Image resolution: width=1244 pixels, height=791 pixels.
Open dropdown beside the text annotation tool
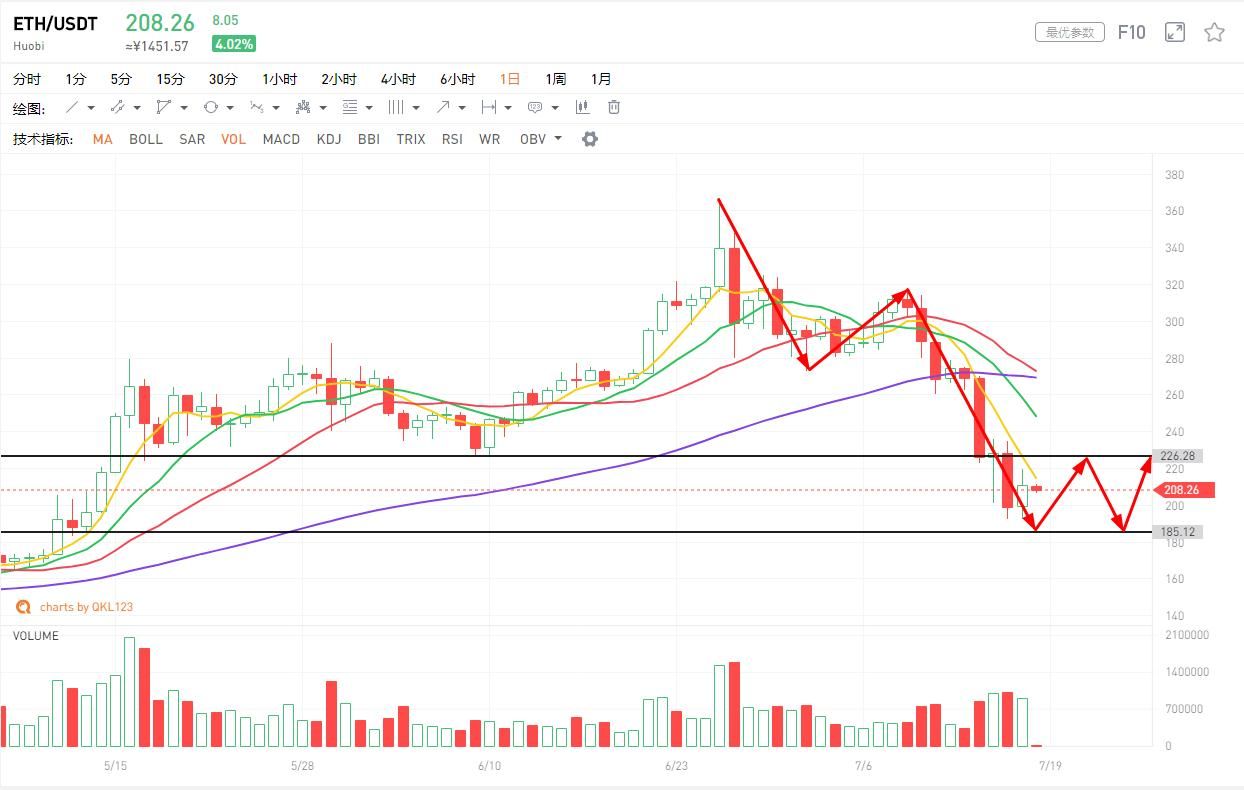pyautogui.click(x=555, y=108)
